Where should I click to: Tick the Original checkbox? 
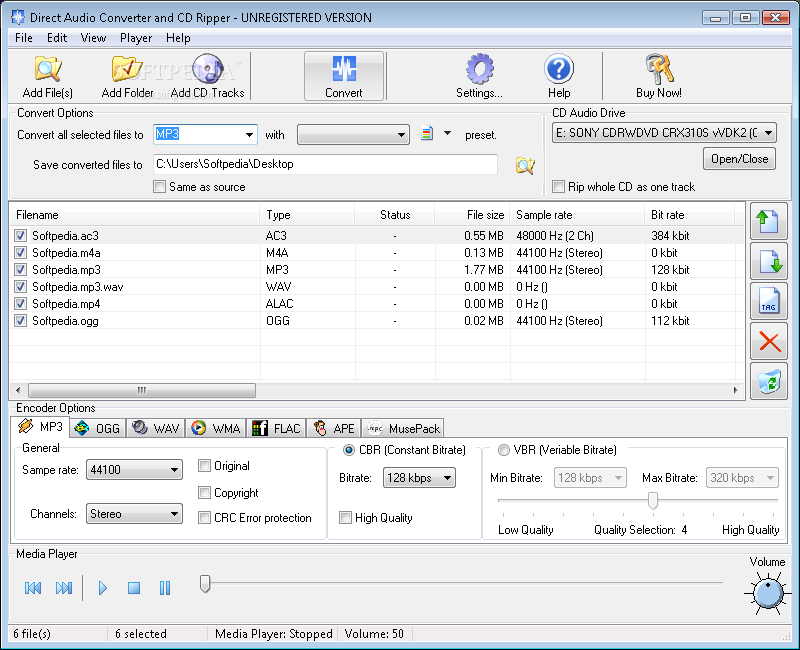204,465
